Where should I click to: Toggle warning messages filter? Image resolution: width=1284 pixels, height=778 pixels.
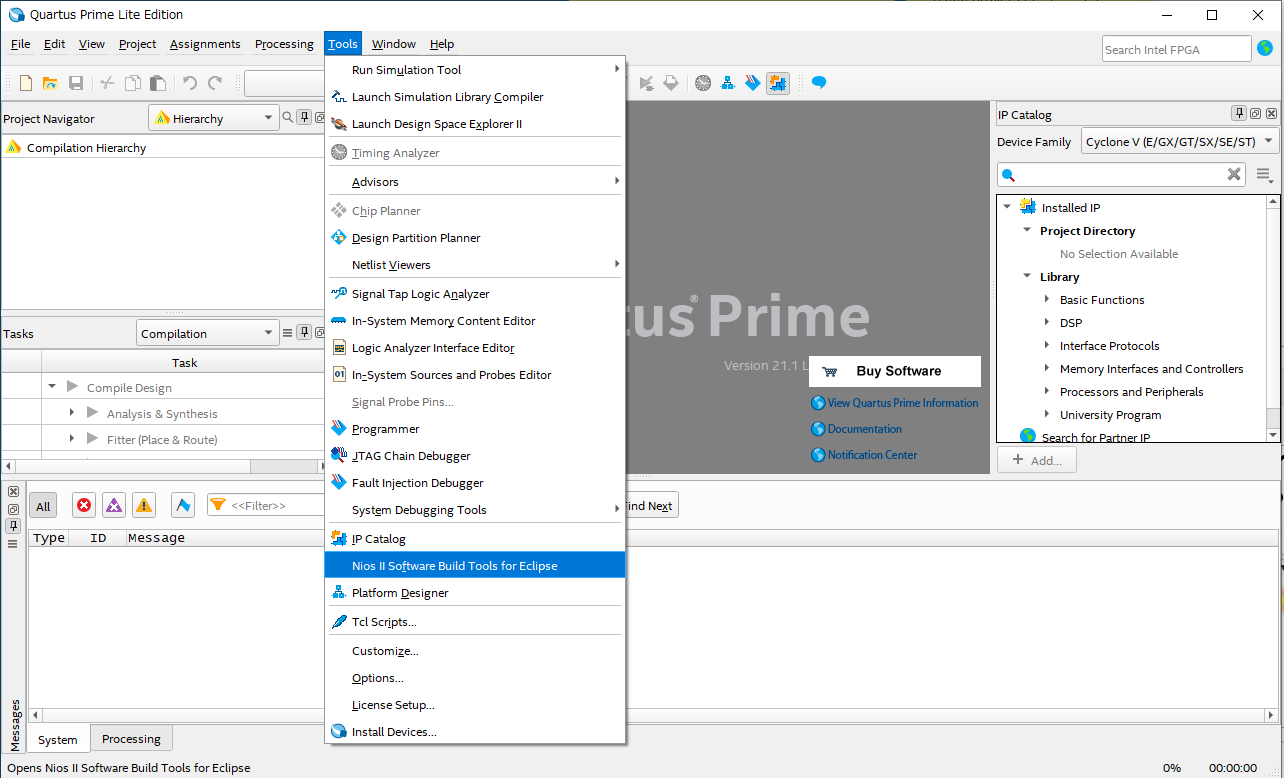144,506
